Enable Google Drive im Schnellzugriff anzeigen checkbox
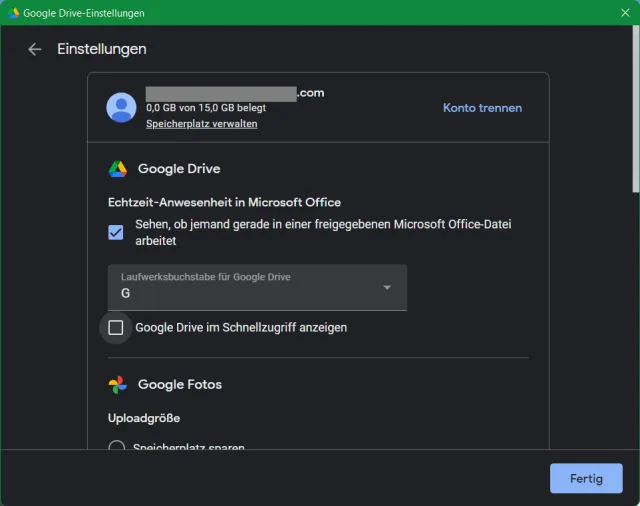The image size is (640, 506). (x=116, y=327)
